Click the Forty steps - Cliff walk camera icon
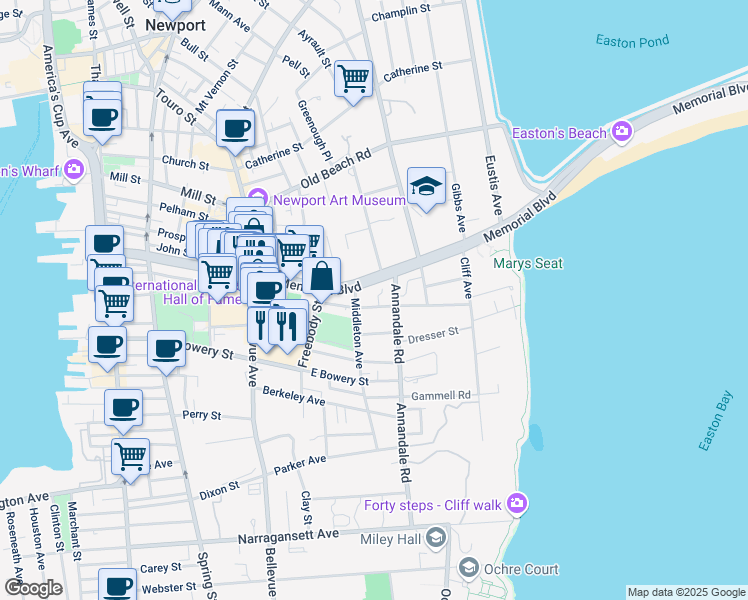This screenshot has width=748, height=600. click(518, 504)
